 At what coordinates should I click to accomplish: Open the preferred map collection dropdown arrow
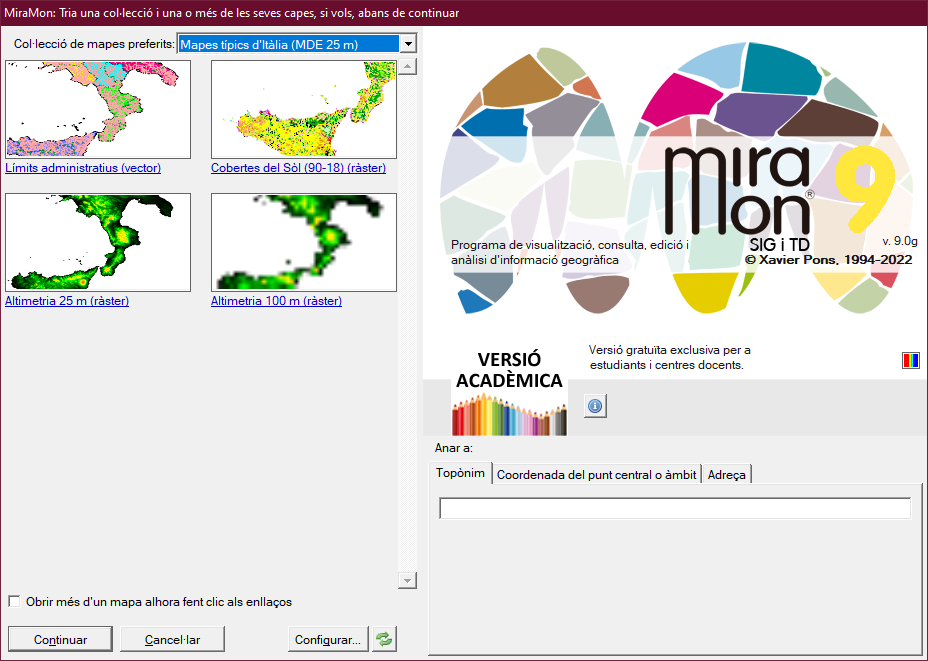(408, 44)
